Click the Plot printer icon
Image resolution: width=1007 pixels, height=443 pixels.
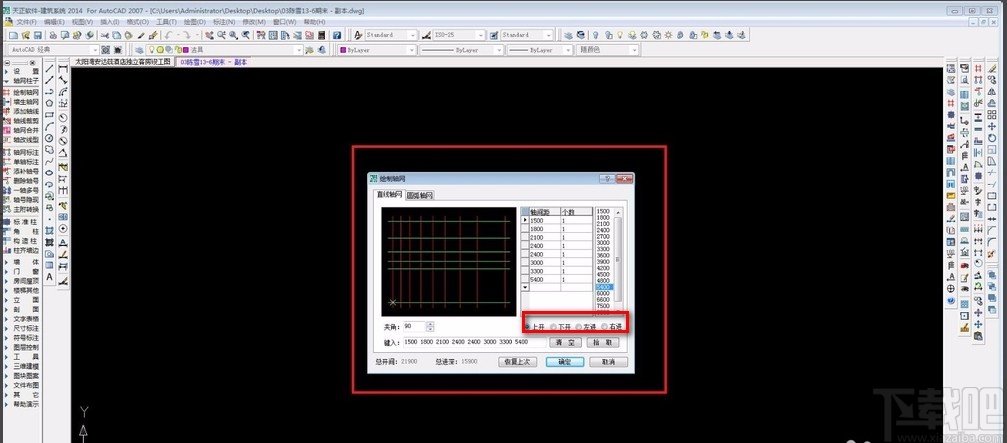point(53,35)
